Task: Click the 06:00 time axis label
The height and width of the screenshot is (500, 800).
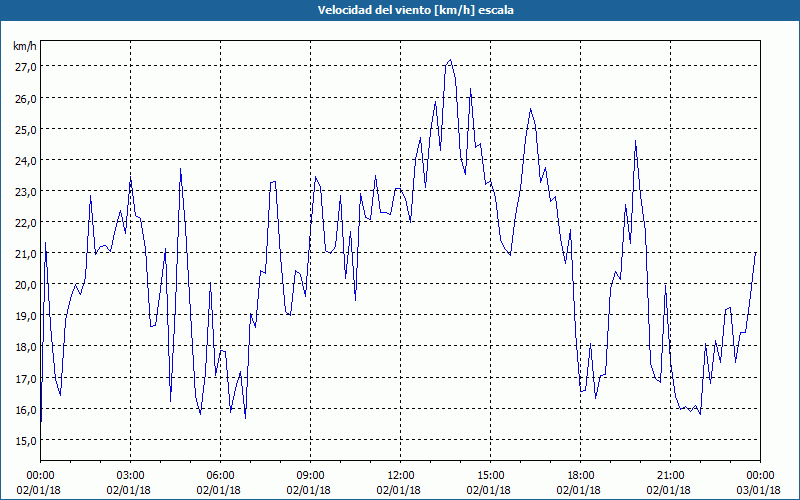Action: [220, 476]
